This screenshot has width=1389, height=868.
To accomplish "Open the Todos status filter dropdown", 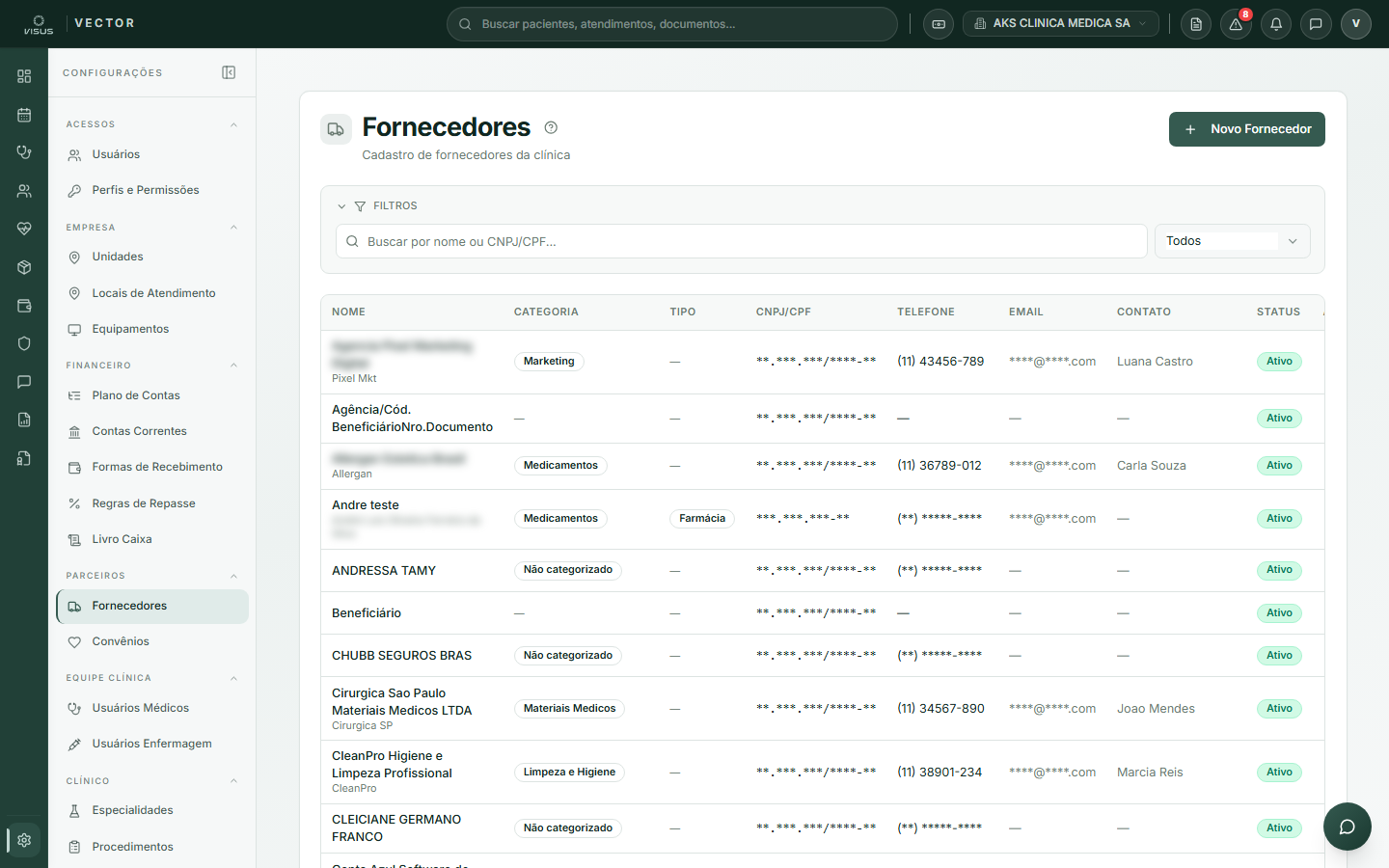I will (x=1232, y=241).
